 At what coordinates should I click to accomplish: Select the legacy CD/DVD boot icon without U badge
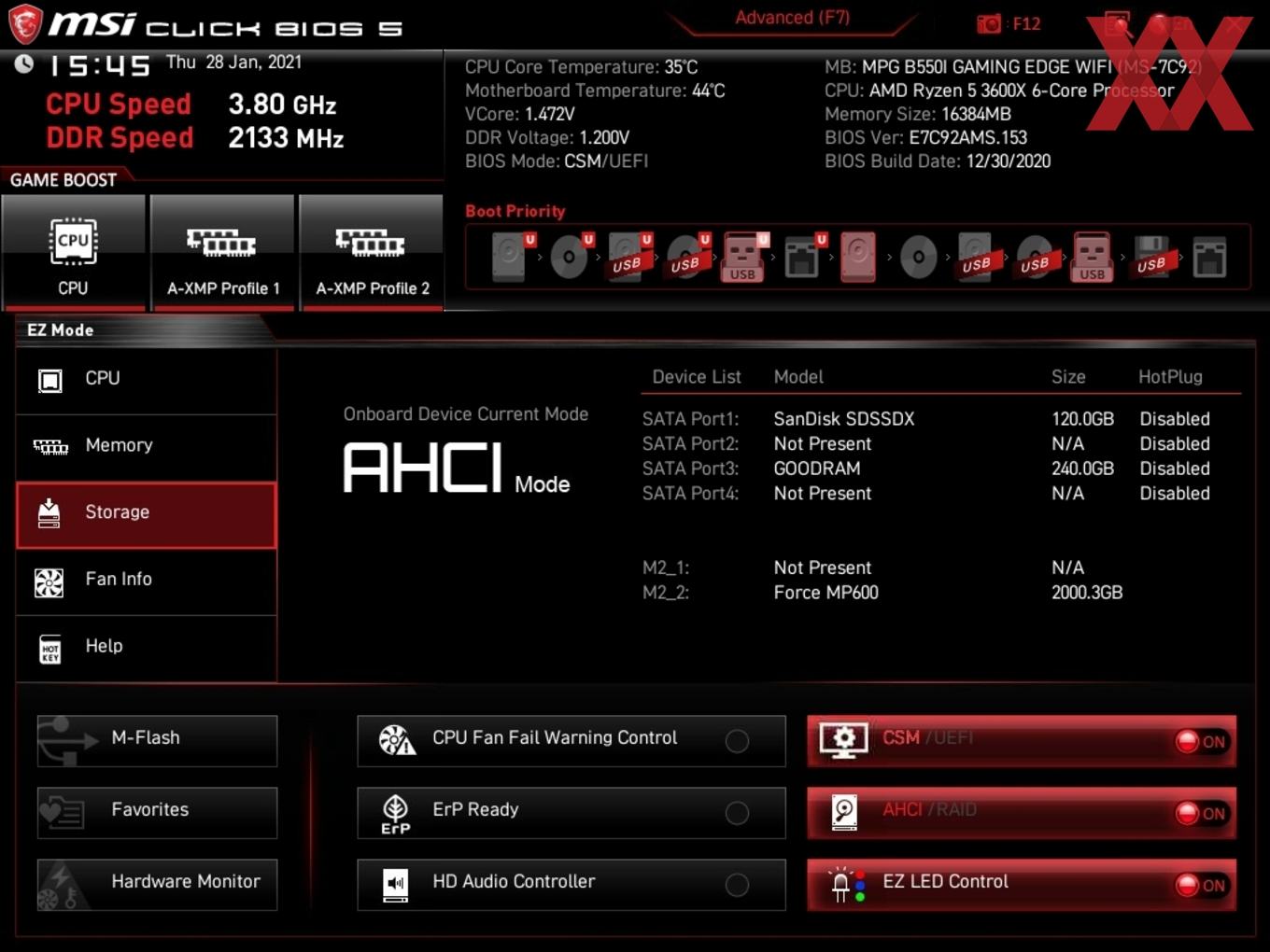[919, 257]
